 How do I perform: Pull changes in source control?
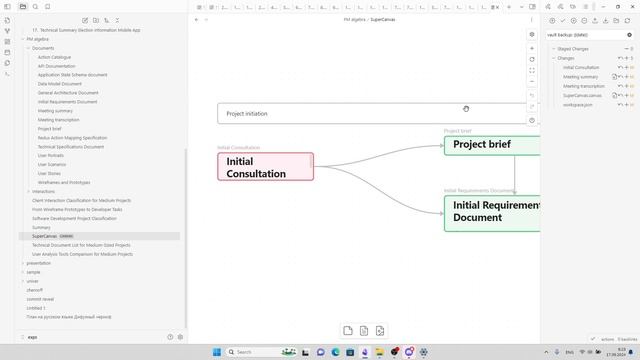(x=605, y=20)
